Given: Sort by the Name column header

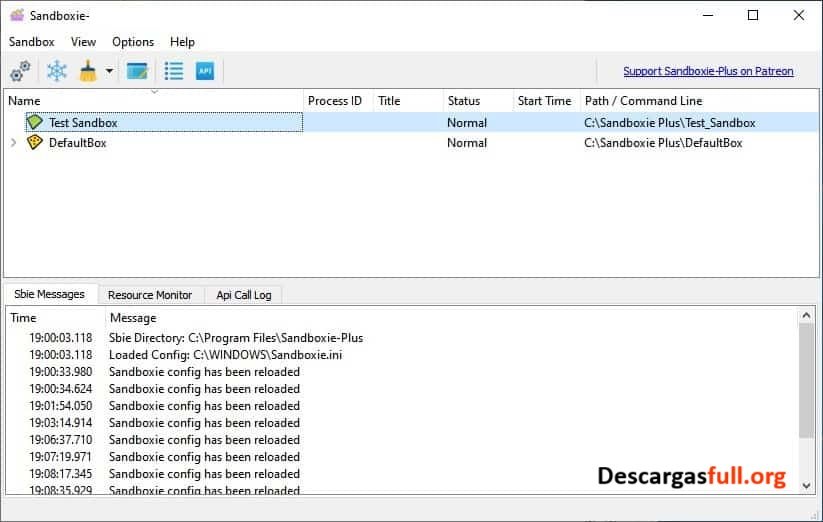Looking at the screenshot, I should coord(153,101).
